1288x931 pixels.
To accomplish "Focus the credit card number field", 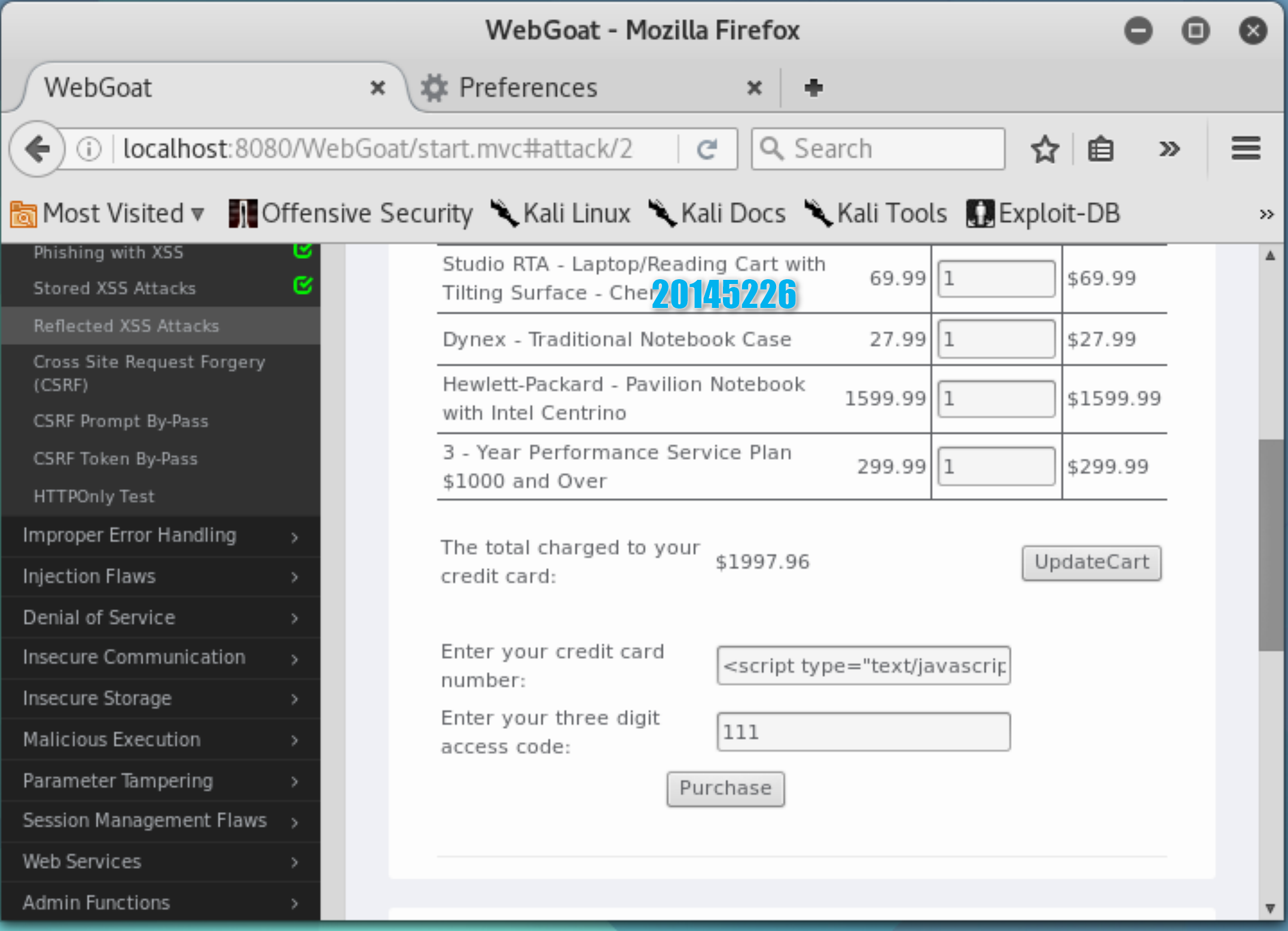I will point(863,665).
